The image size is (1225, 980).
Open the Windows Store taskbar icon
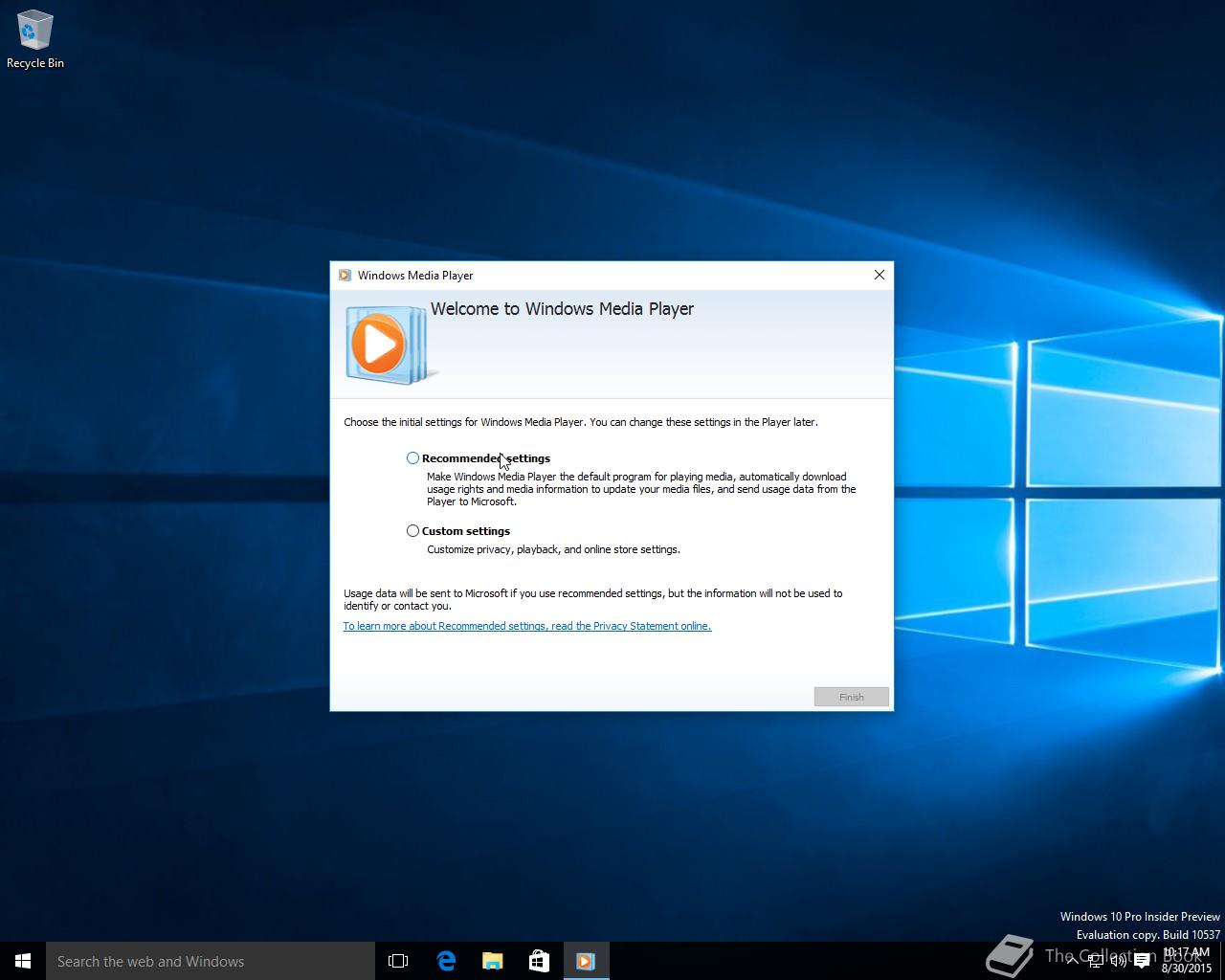coord(539,961)
